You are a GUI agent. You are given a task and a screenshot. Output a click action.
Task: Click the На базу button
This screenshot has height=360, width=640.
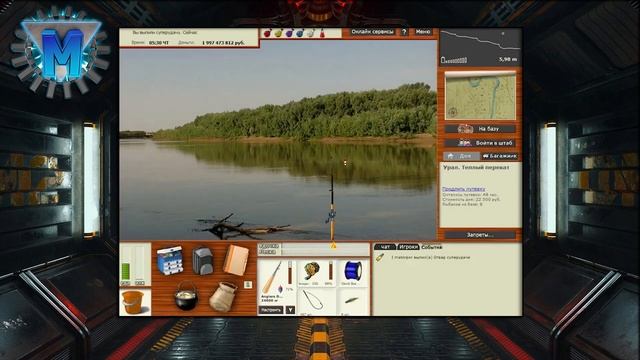(480, 129)
